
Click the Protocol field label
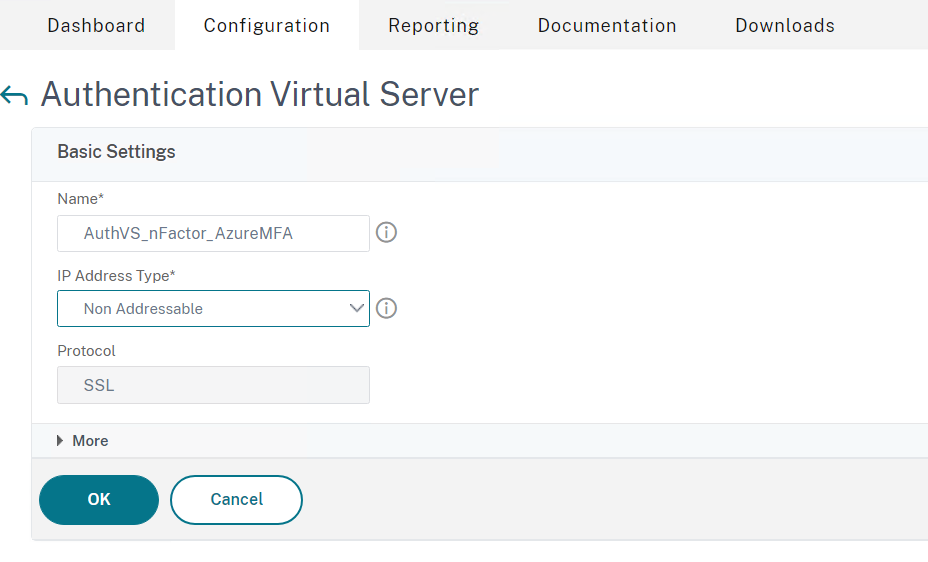86,351
